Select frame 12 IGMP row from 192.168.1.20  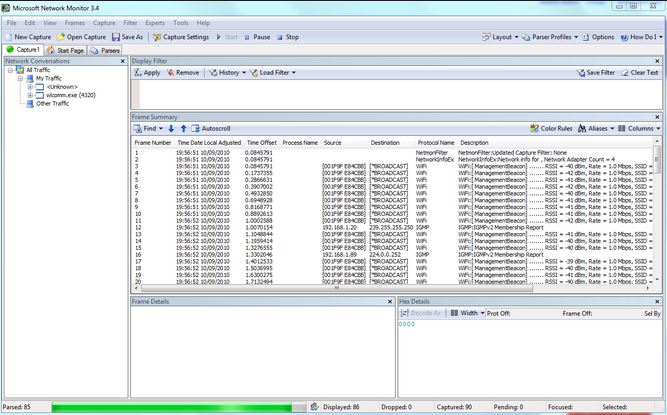pos(392,227)
